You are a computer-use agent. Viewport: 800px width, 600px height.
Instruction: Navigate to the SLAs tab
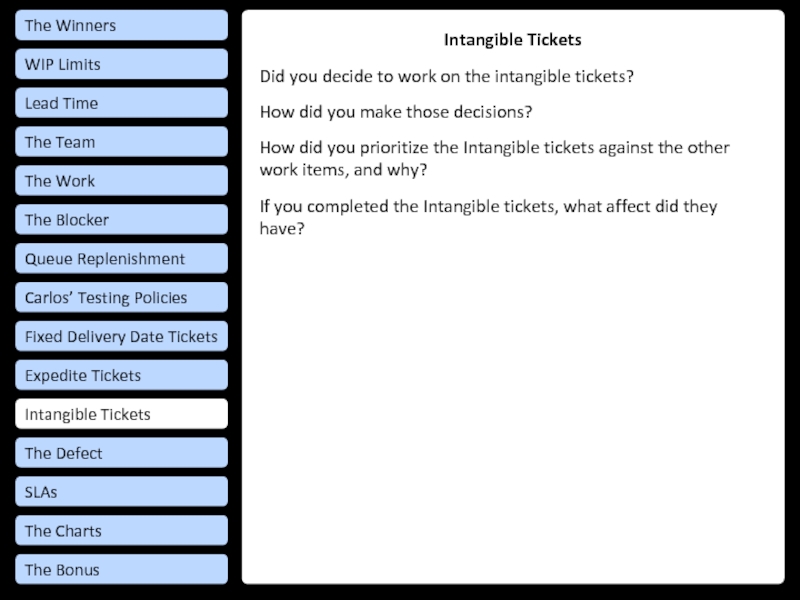pyautogui.click(x=121, y=492)
